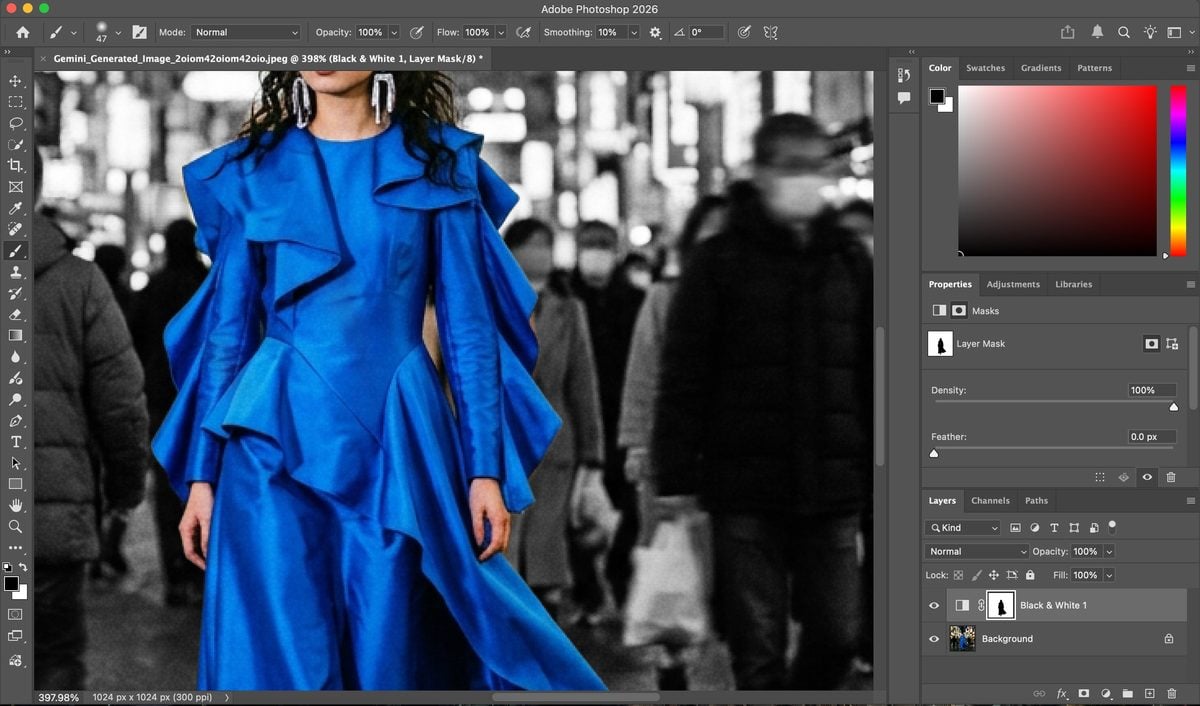Select the Blur tool
The width and height of the screenshot is (1200, 706).
click(15, 357)
